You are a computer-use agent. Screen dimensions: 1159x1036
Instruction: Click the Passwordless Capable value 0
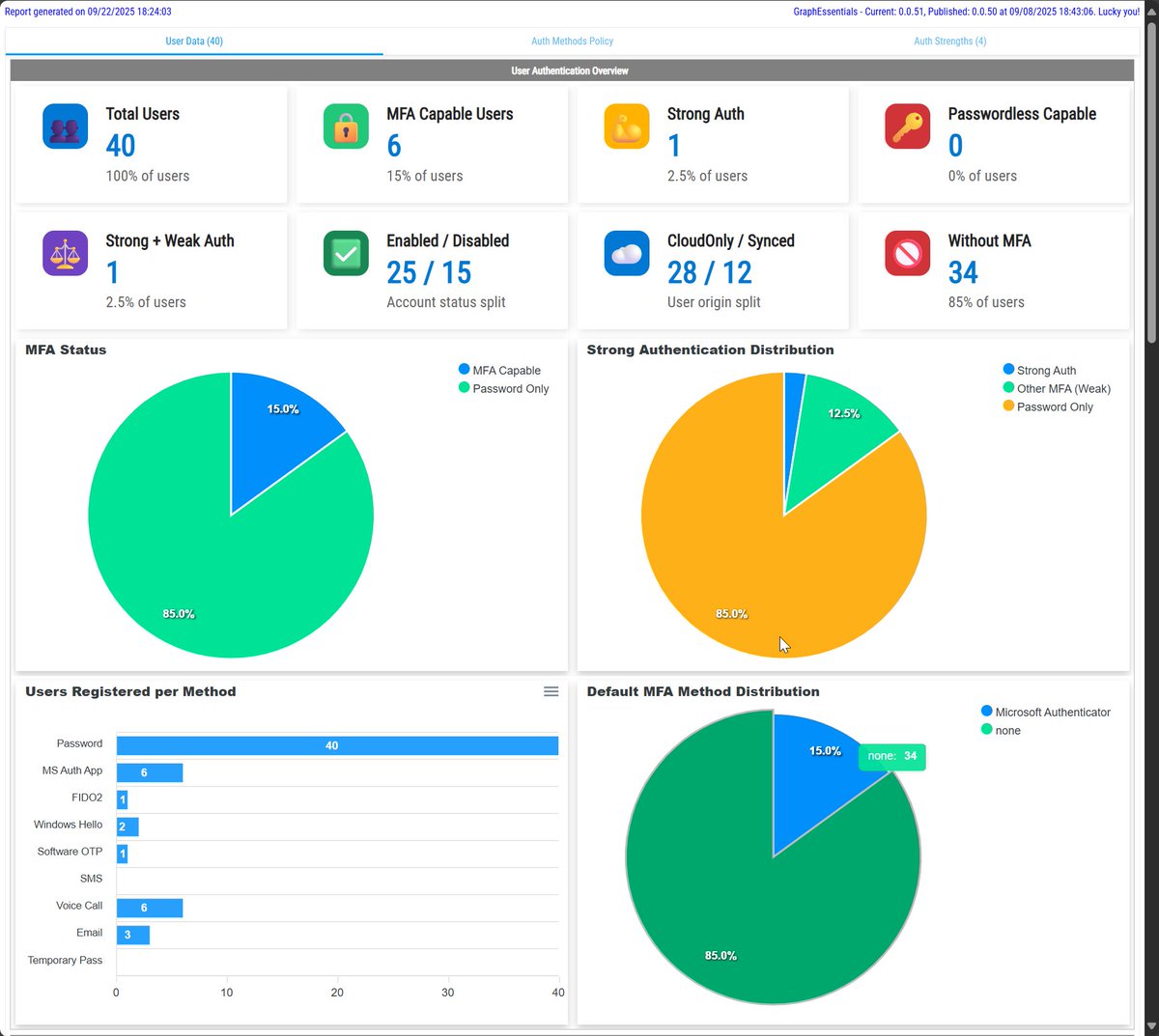pyautogui.click(x=955, y=146)
